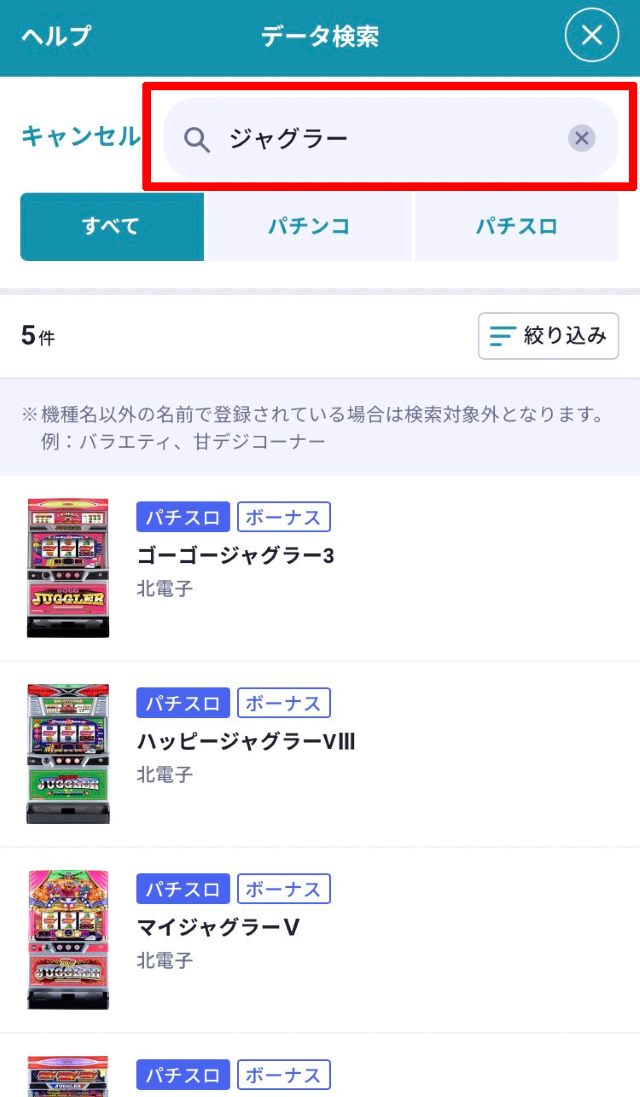640x1097 pixels.
Task: Close the data search screen with X icon
Action: [x=592, y=36]
